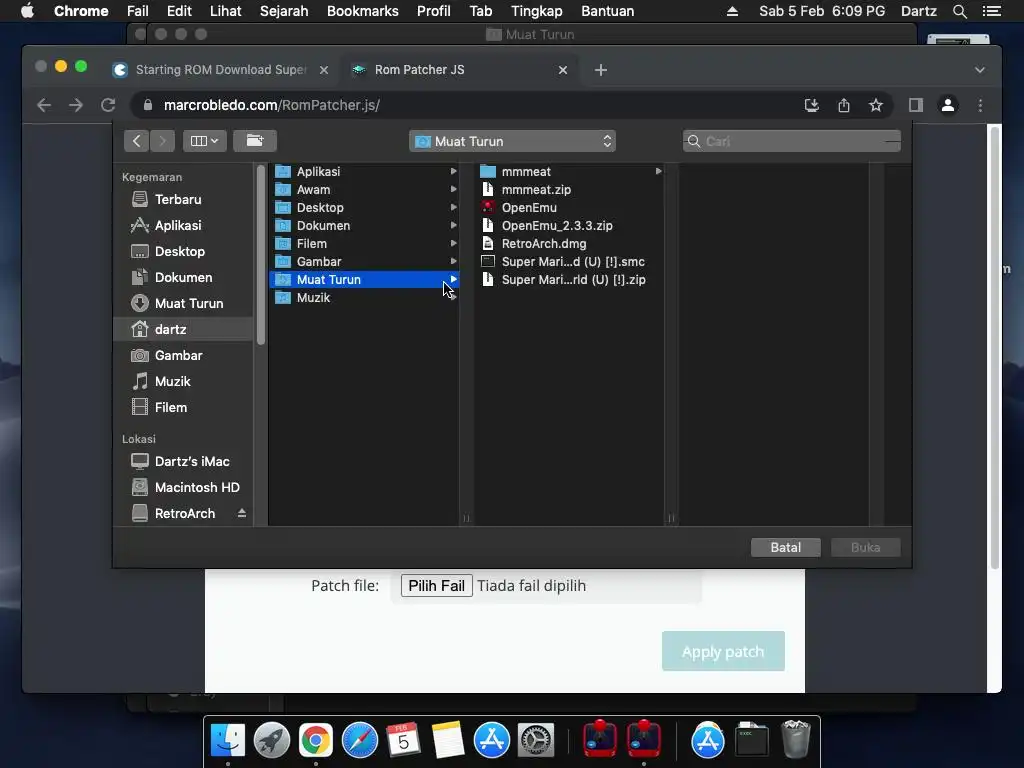Select Muat Turun in sidebar
1024x768 pixels.
pos(183,303)
